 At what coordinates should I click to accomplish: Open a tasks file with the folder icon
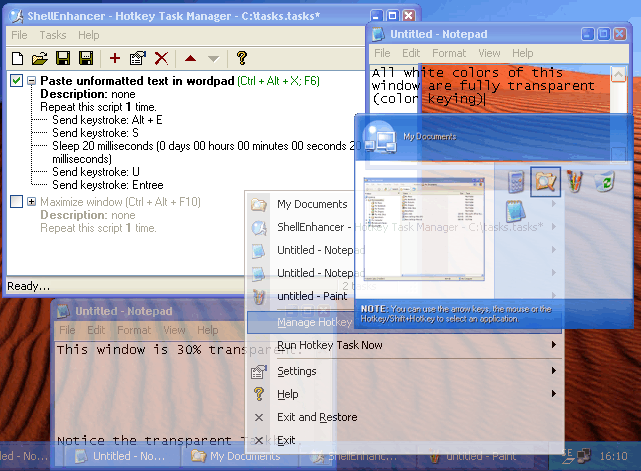pyautogui.click(x=40, y=58)
